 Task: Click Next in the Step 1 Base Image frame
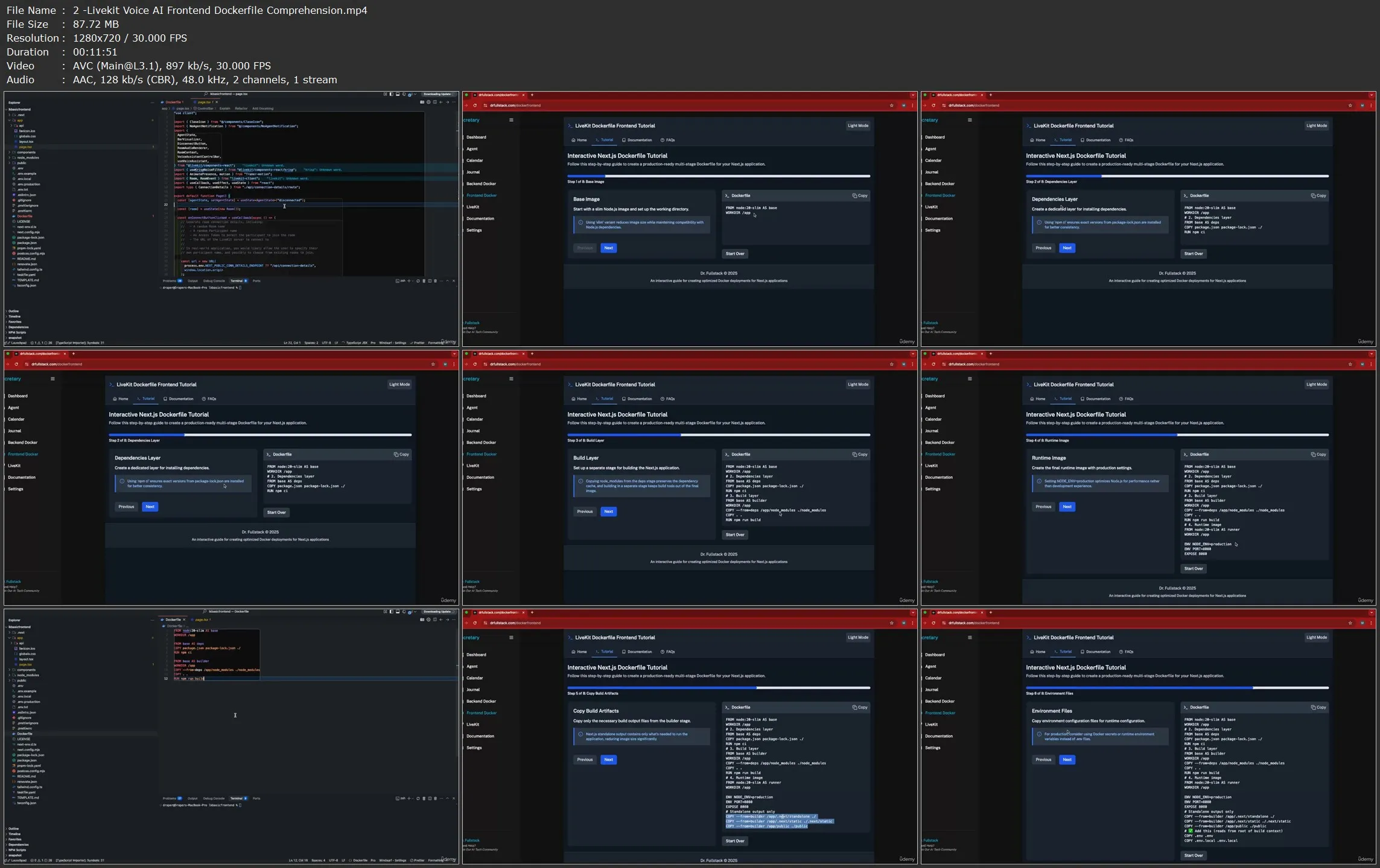[608, 248]
